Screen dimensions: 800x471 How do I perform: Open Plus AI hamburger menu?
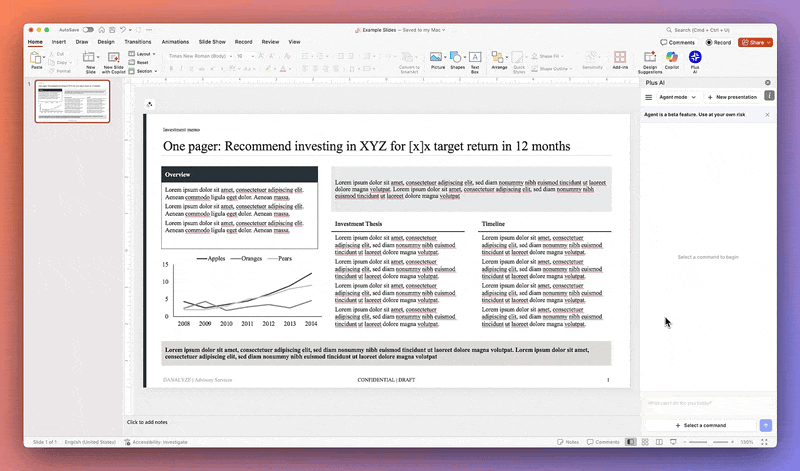[648, 97]
